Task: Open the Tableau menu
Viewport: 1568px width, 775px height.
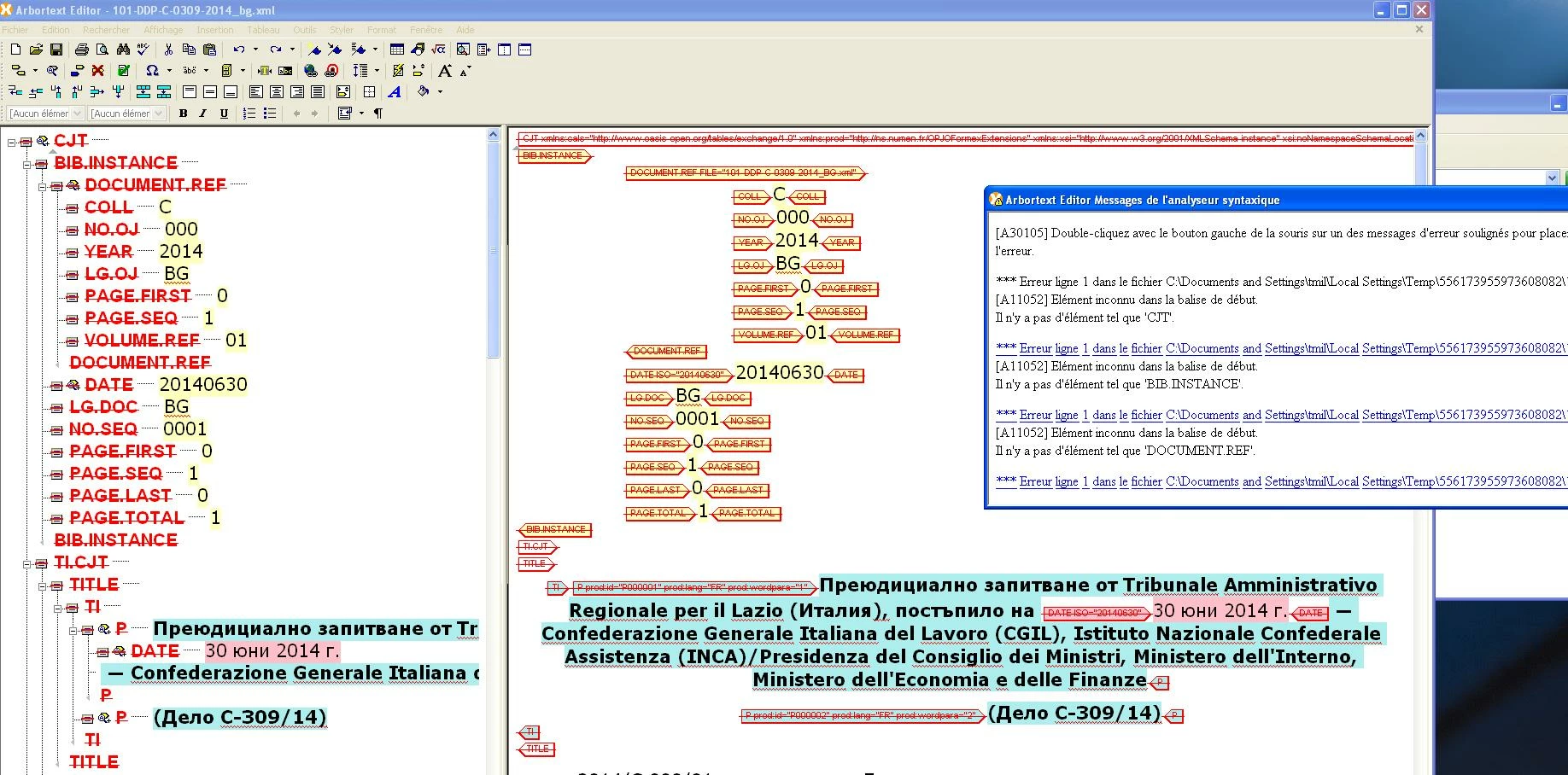Action: pos(263,30)
